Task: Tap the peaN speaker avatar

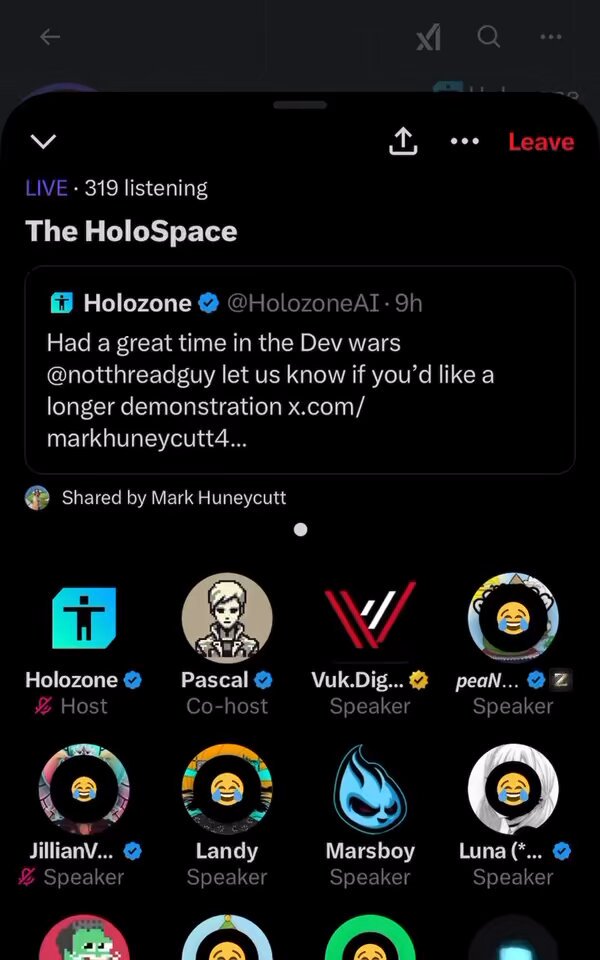Action: [513, 618]
